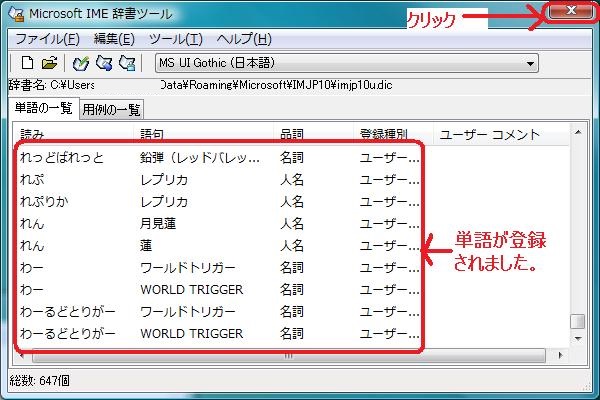Open the 編集(E) menu
The height and width of the screenshot is (400, 600).
tap(114, 39)
